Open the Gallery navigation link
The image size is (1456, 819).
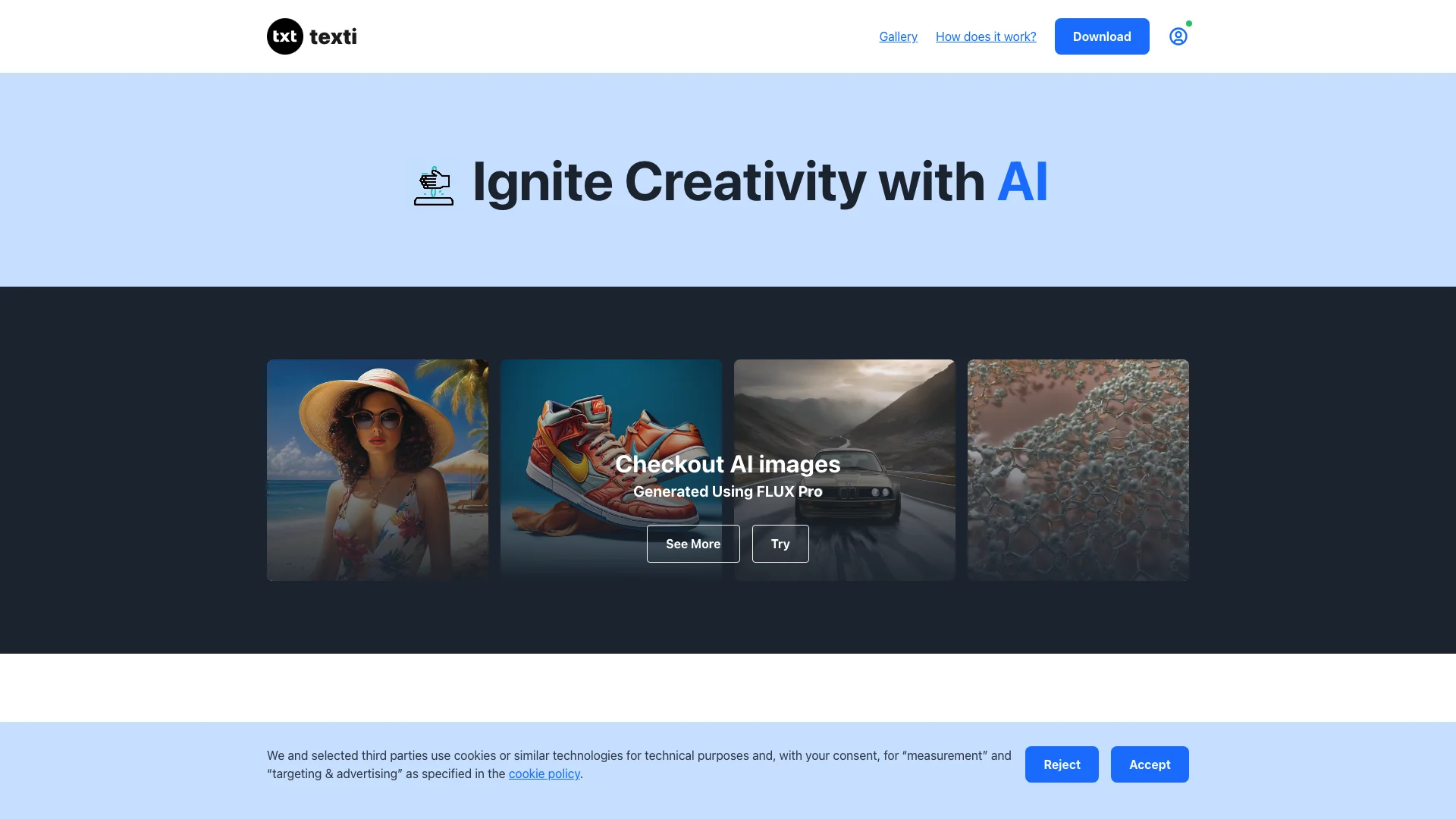[898, 36]
